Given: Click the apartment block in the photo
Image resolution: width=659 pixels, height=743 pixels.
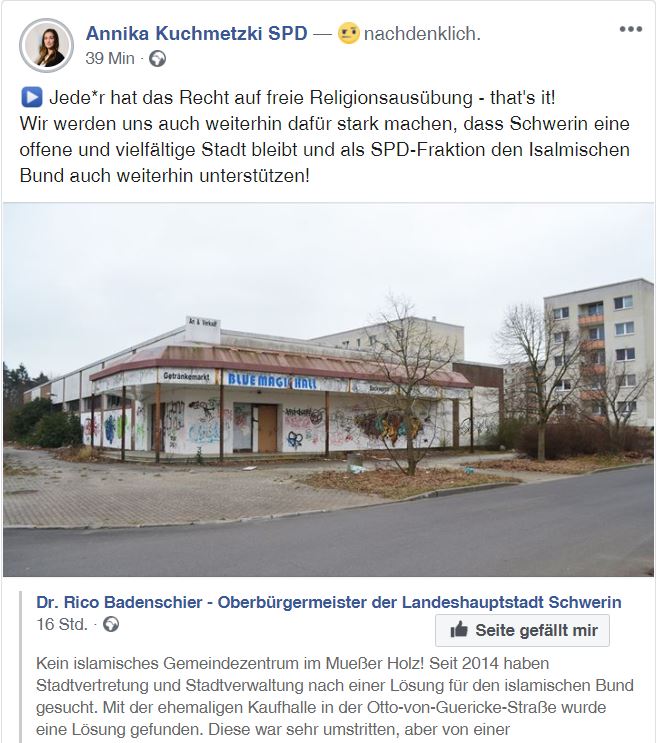Looking at the screenshot, I should (x=598, y=353).
